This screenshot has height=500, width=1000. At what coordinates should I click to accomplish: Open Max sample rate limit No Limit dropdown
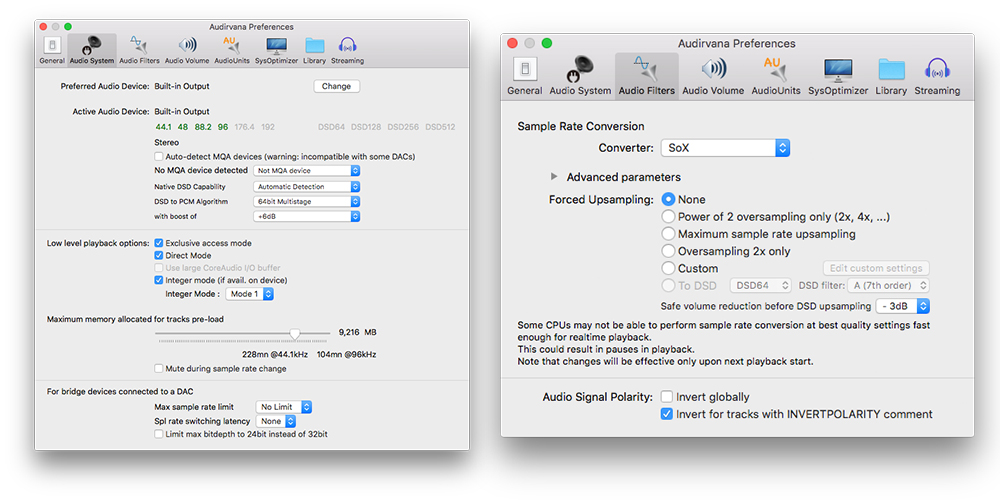pyautogui.click(x=284, y=407)
